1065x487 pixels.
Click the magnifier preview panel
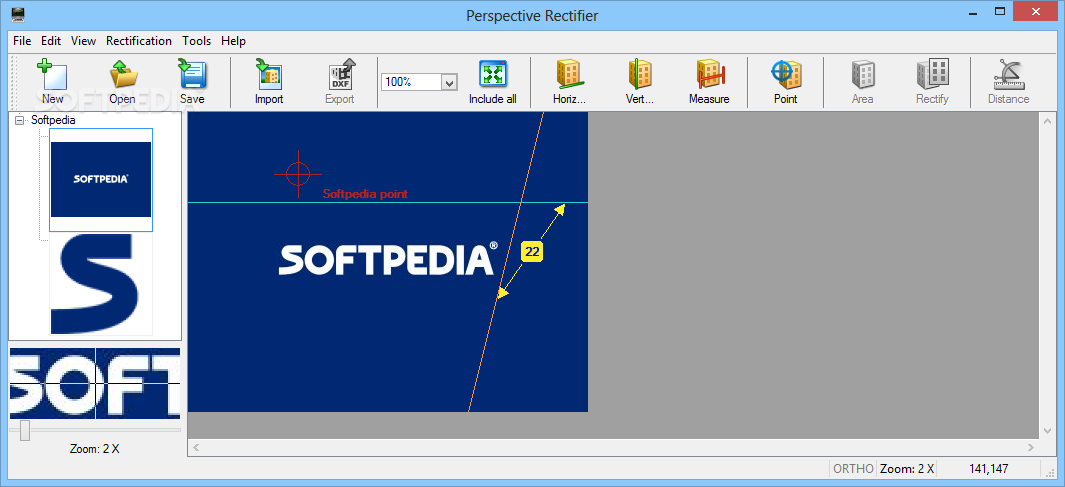pos(95,383)
